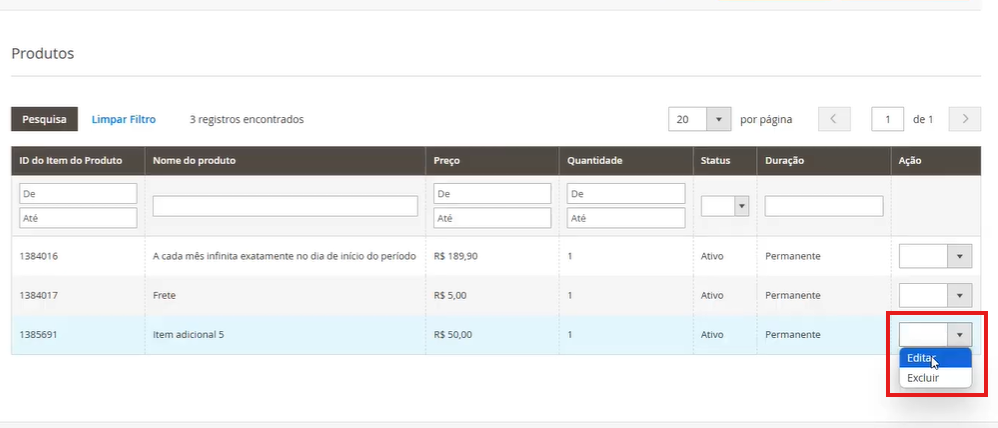This screenshot has width=998, height=428.
Task: Focus the Nome do produto filter field
Action: pyautogui.click(x=285, y=206)
